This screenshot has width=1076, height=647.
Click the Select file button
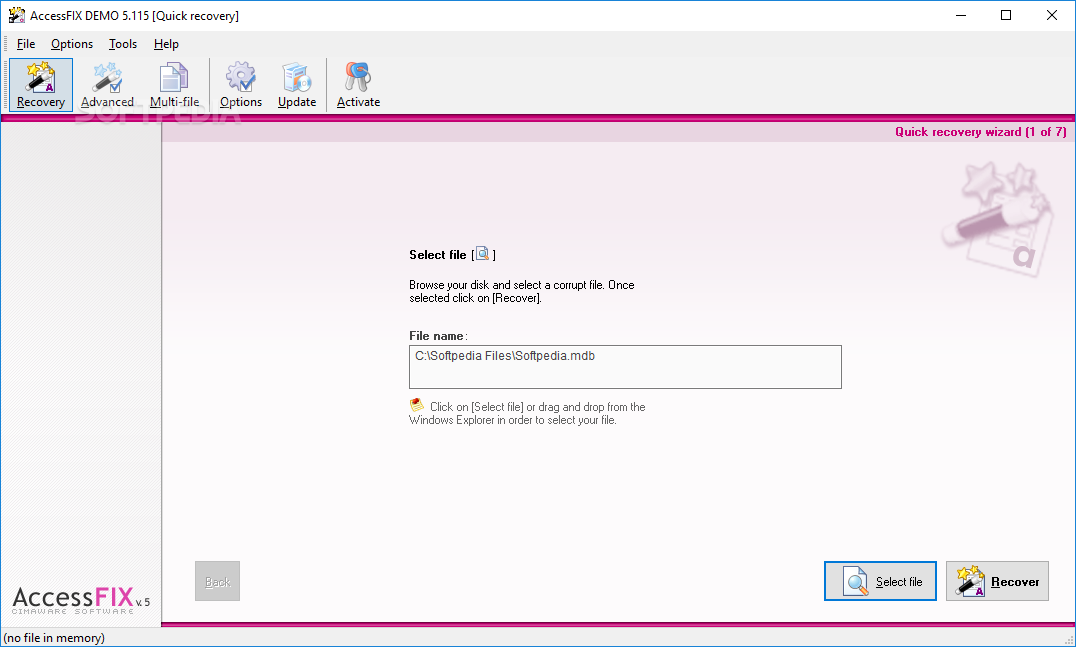click(x=880, y=581)
